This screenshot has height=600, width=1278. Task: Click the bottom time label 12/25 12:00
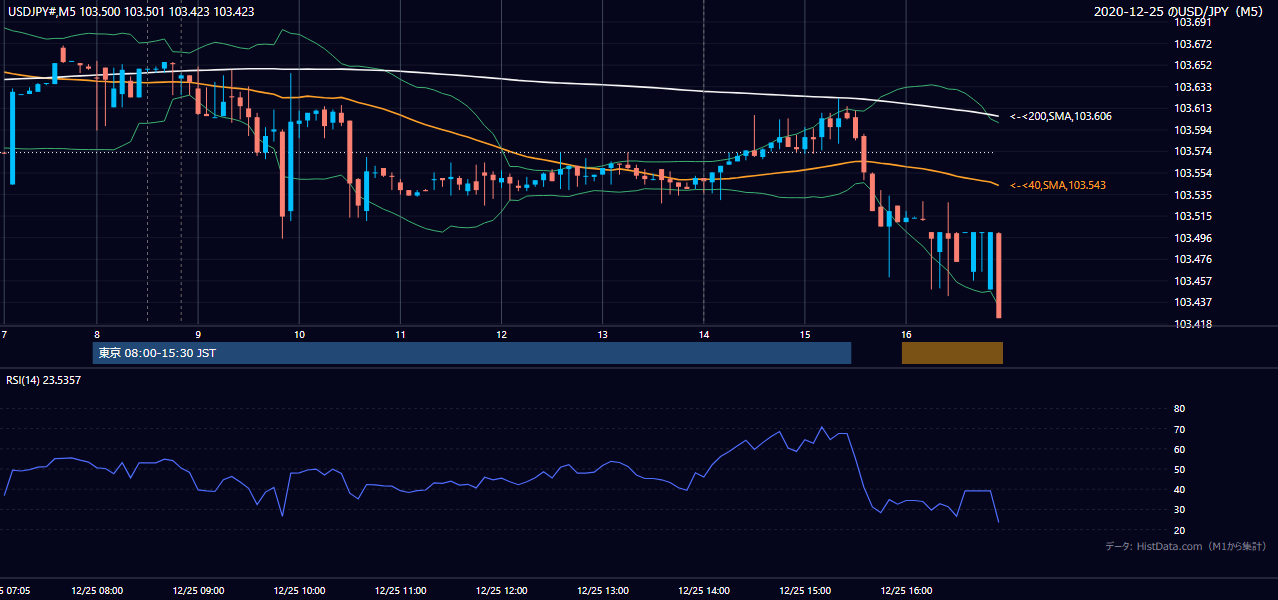click(501, 591)
